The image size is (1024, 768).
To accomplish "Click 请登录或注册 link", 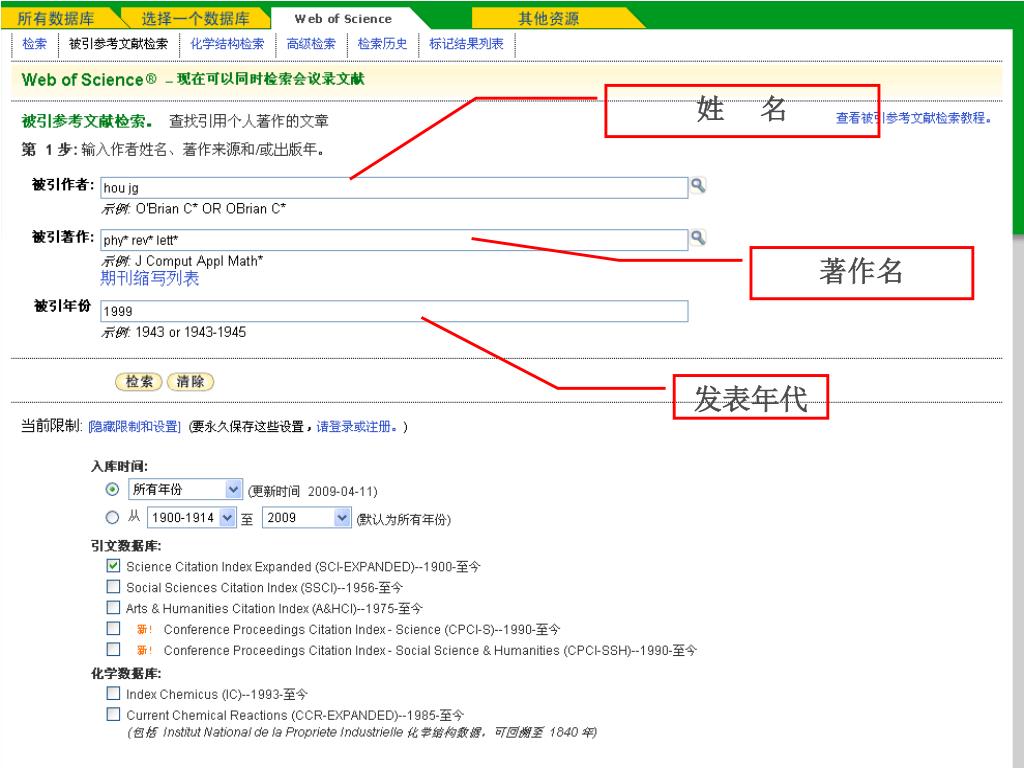I will pos(357,426).
